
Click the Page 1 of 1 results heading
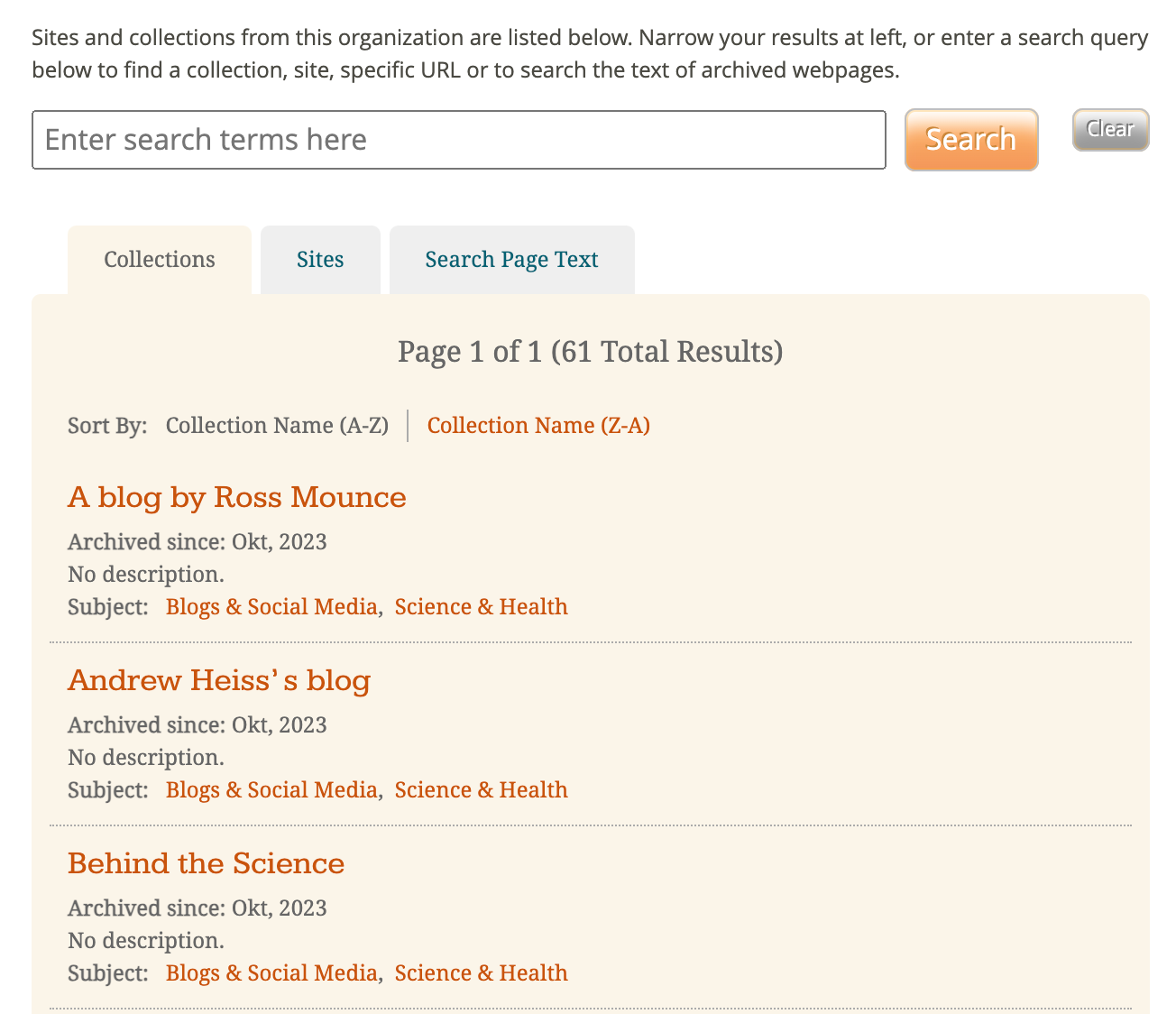point(590,352)
